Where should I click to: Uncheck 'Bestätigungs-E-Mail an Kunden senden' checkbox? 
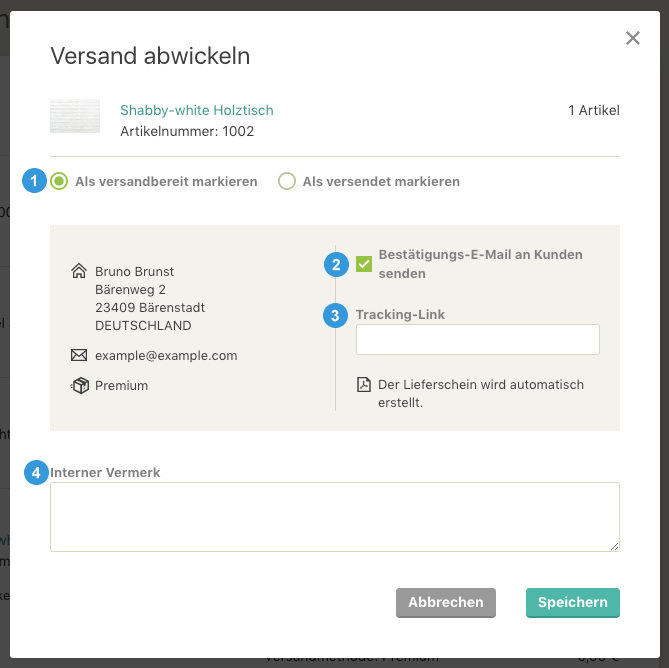click(x=364, y=264)
